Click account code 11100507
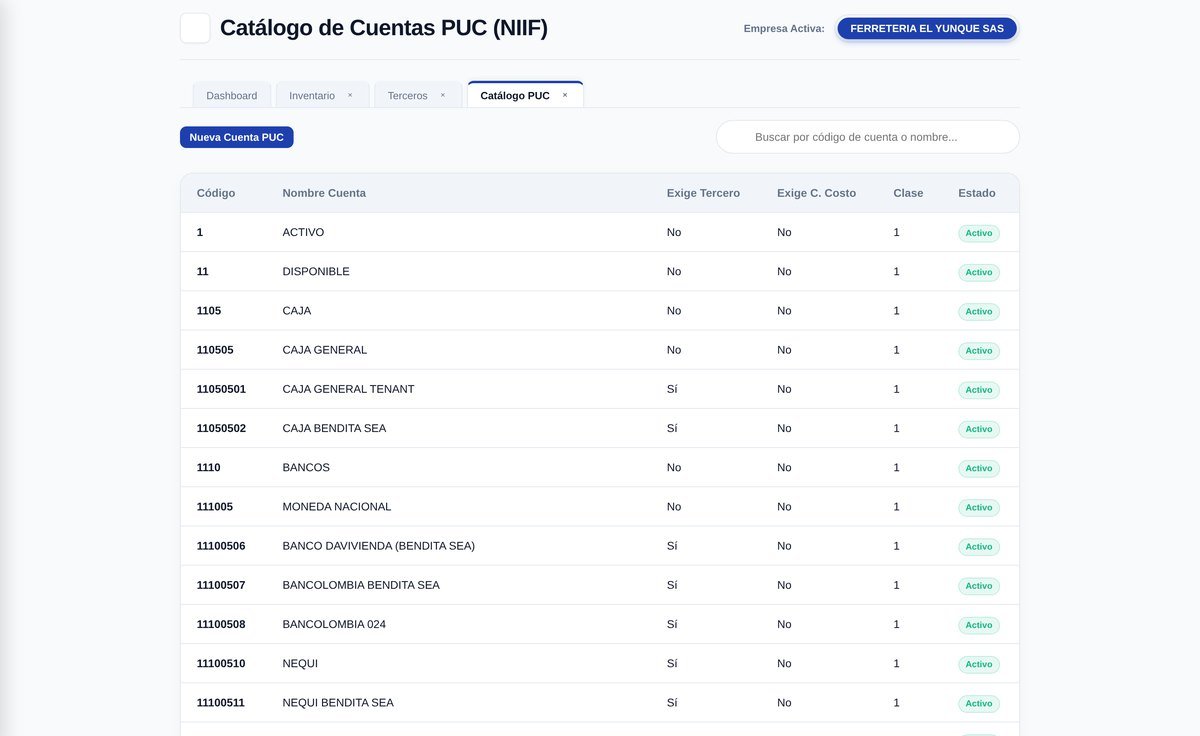This screenshot has height=736, width=1200. coord(221,585)
